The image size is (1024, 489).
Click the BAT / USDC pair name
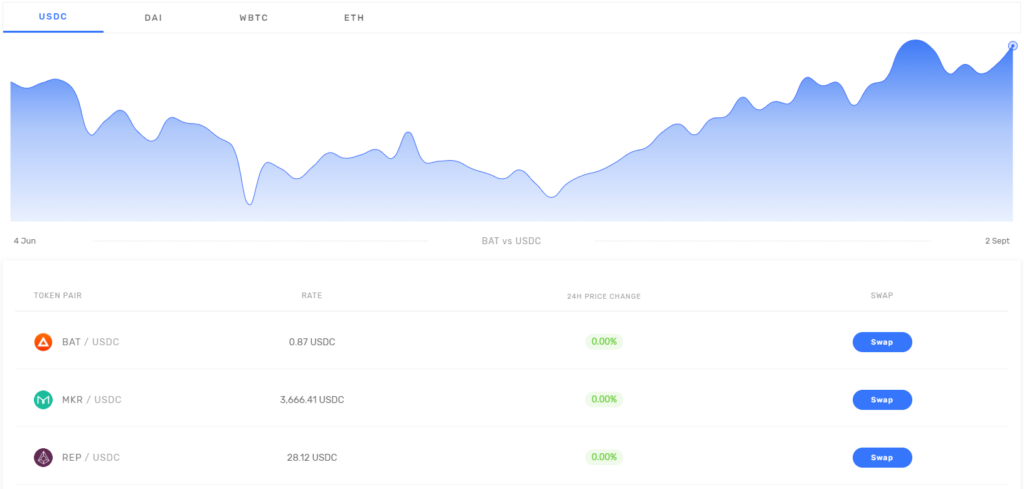tap(90, 342)
